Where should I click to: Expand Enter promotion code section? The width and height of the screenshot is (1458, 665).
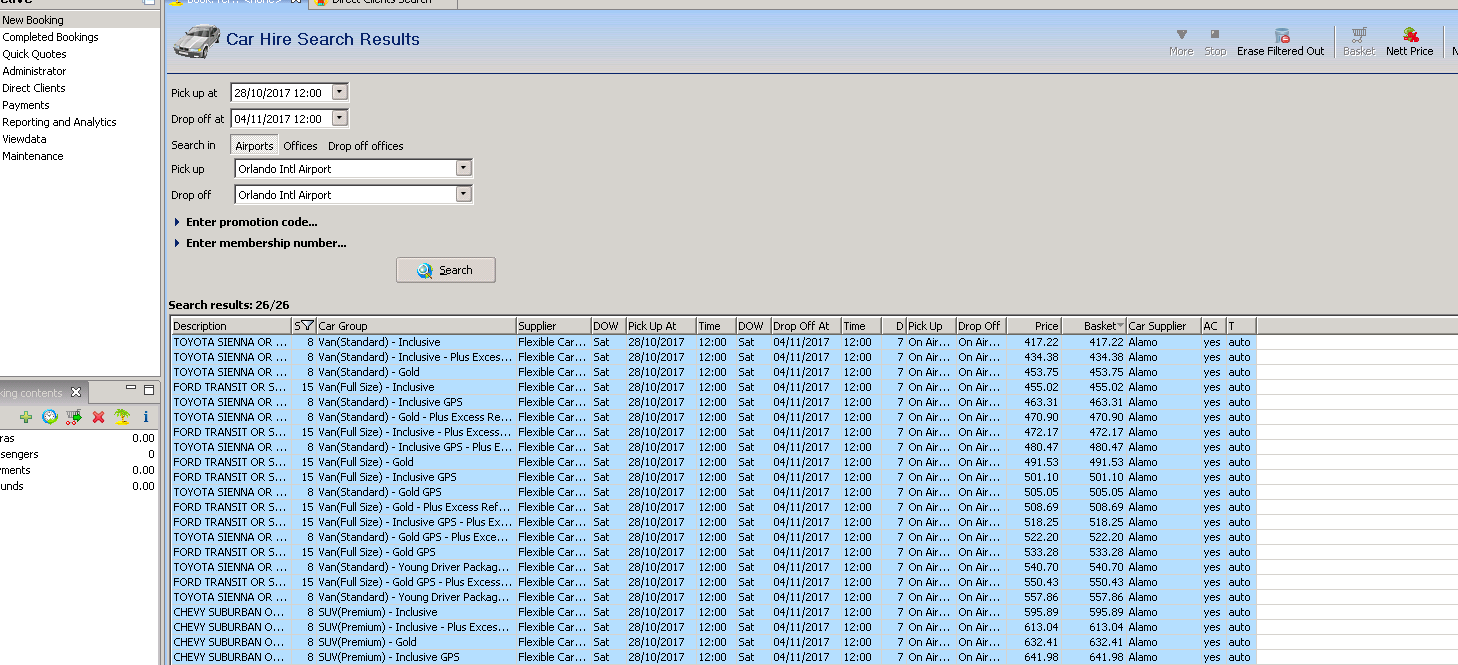(x=245, y=222)
